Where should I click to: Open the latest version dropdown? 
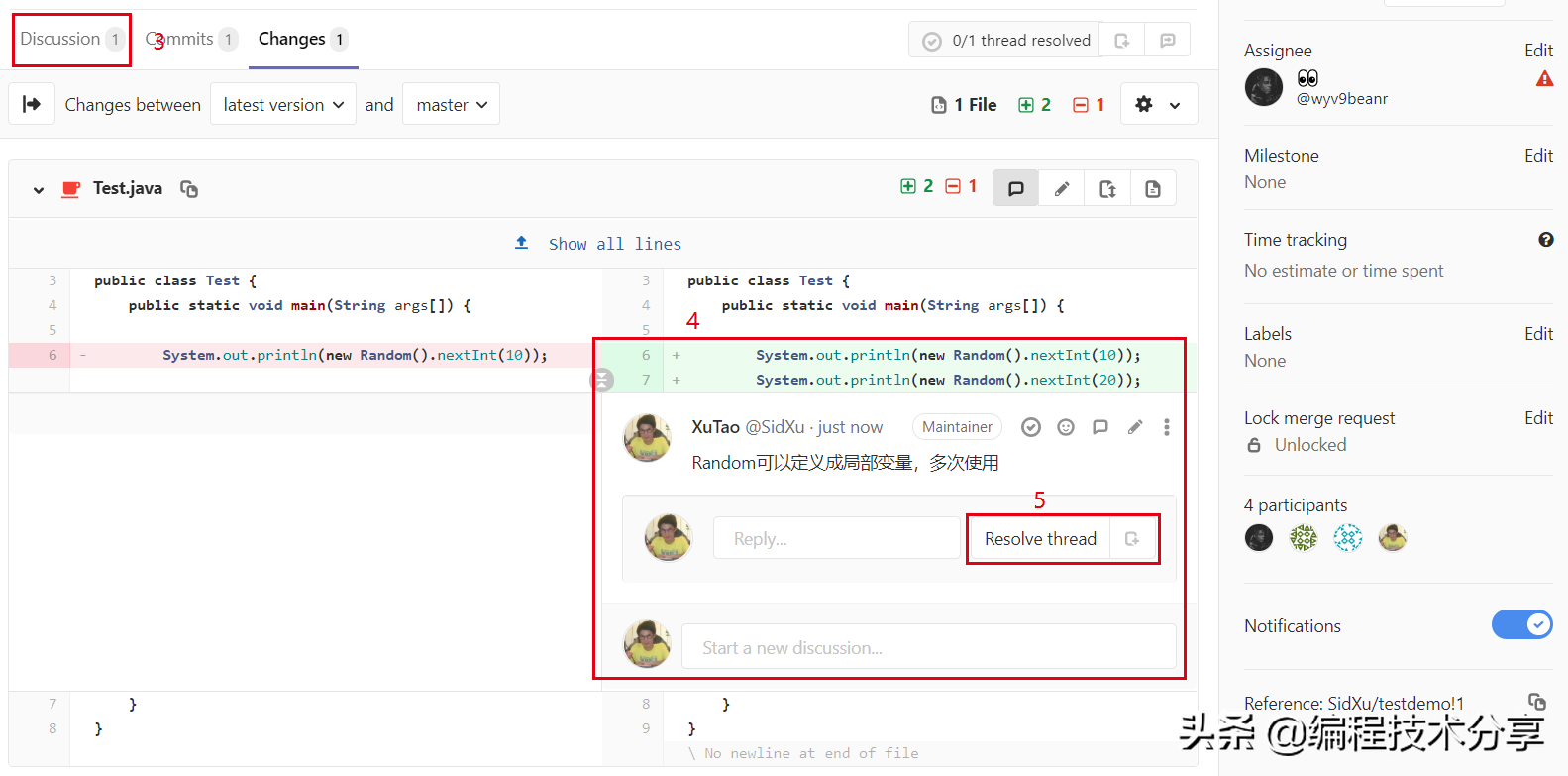coord(283,104)
